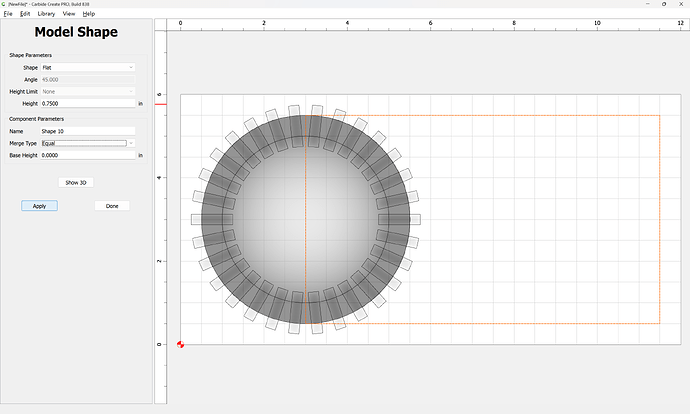This screenshot has height=414, width=690.
Task: Open the Shape dropdown set to Flat
Action: pyautogui.click(x=88, y=67)
